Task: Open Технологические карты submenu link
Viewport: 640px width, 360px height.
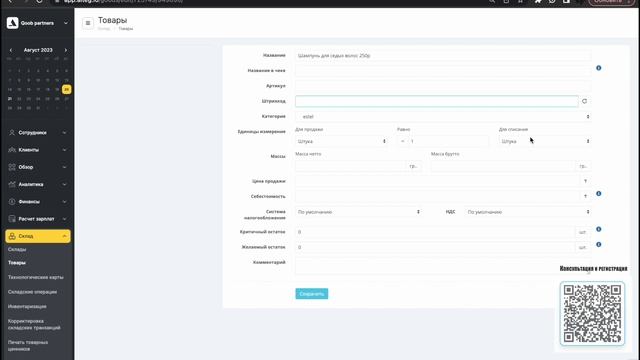Action: coord(36,277)
